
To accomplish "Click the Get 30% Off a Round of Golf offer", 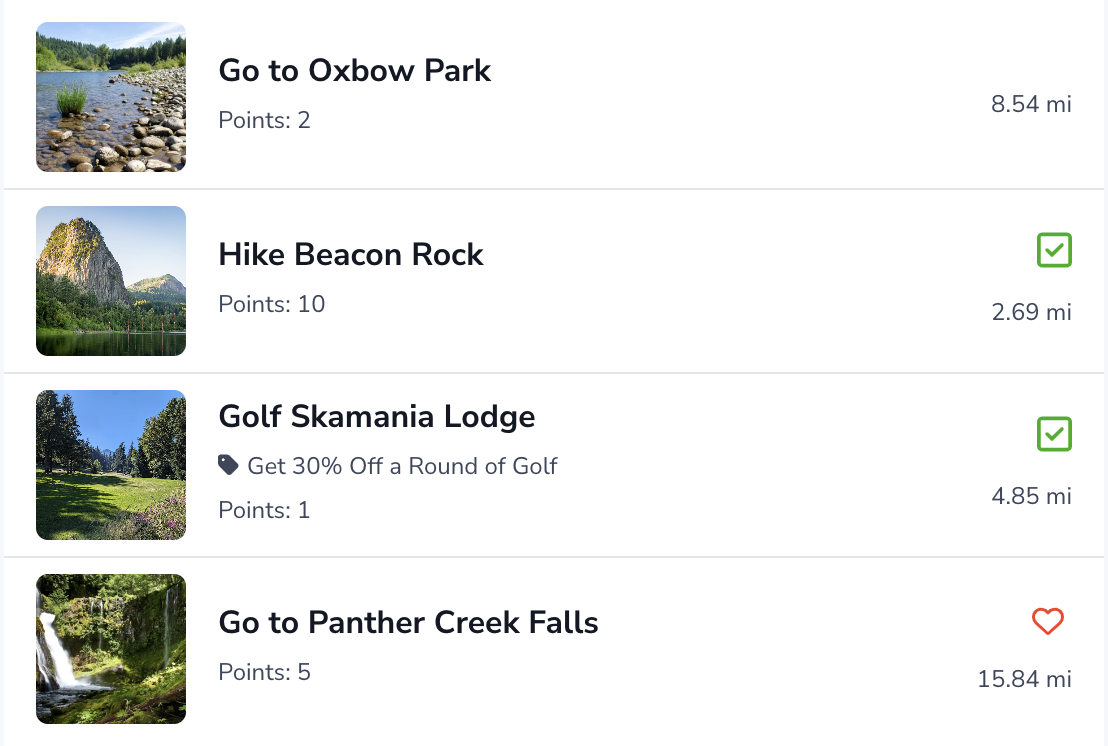I will tap(402, 466).
